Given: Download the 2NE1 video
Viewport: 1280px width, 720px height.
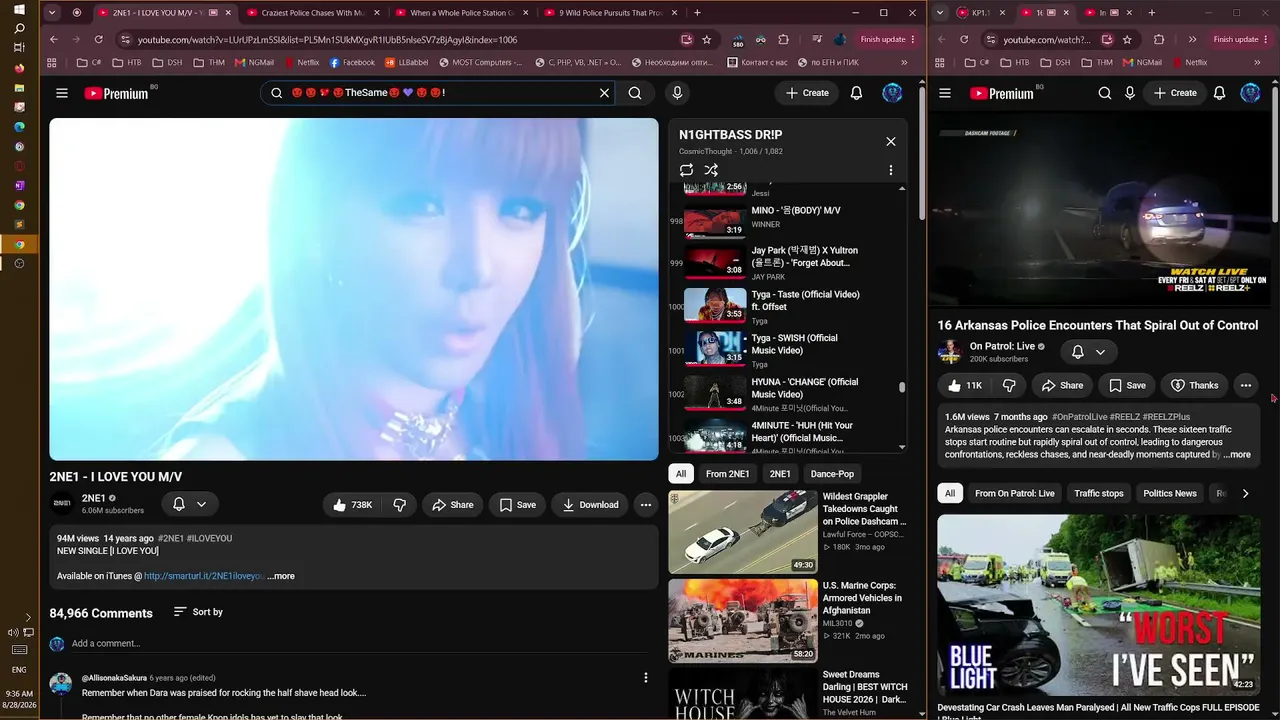Looking at the screenshot, I should (x=590, y=505).
